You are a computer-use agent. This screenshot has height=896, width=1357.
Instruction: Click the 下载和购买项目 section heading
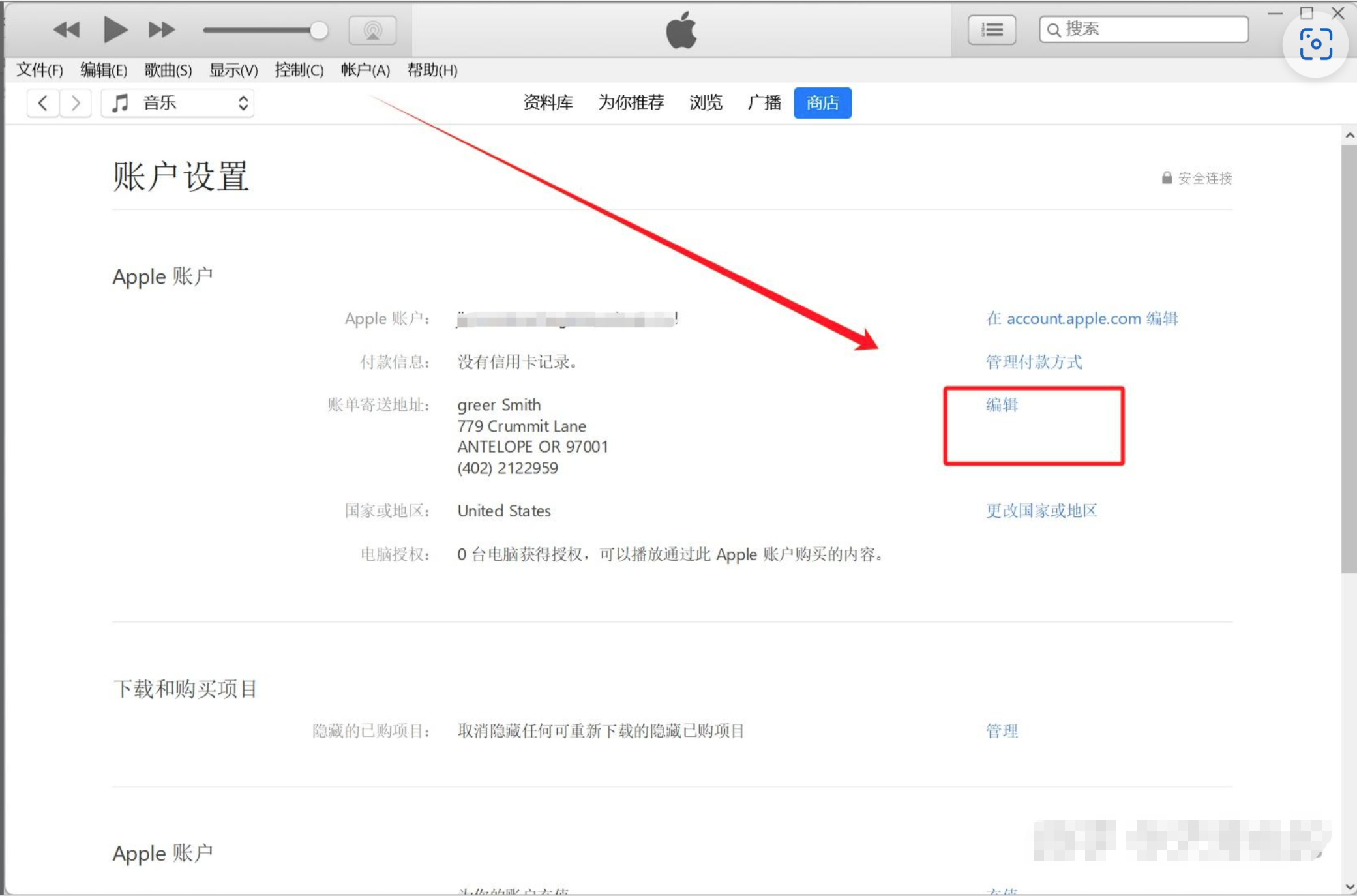(x=185, y=689)
